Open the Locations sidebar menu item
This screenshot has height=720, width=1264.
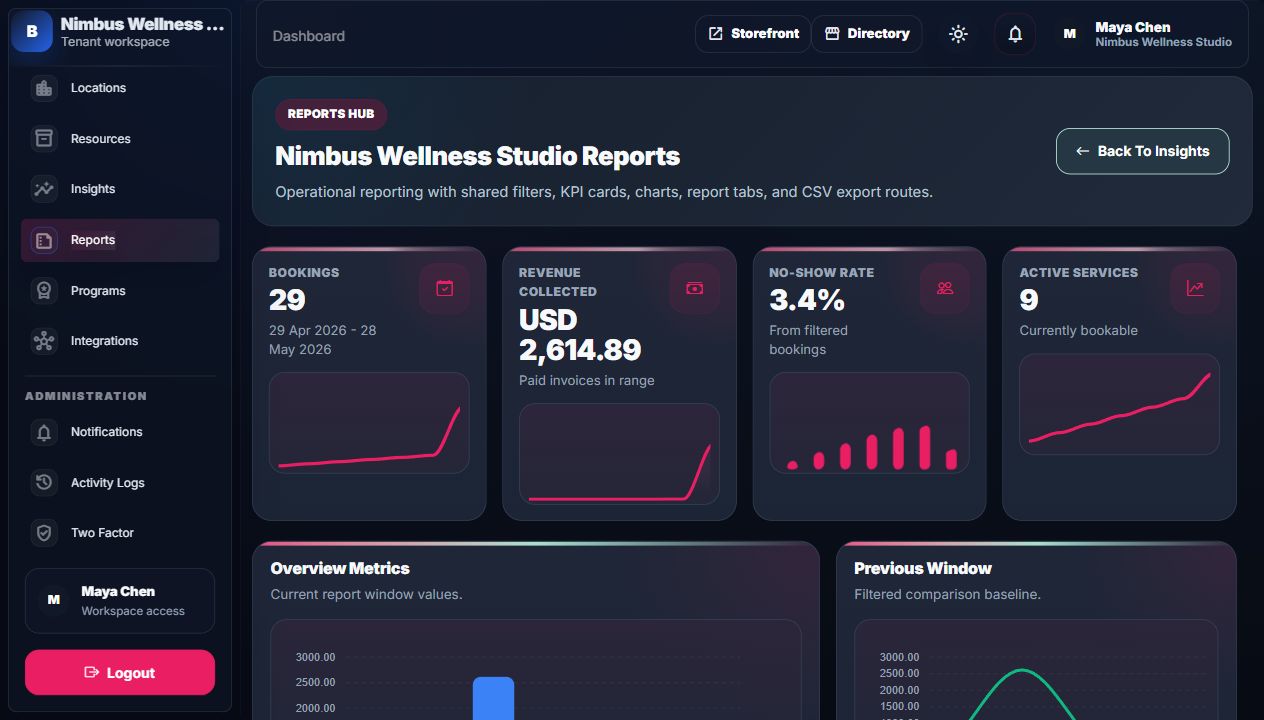pos(120,88)
